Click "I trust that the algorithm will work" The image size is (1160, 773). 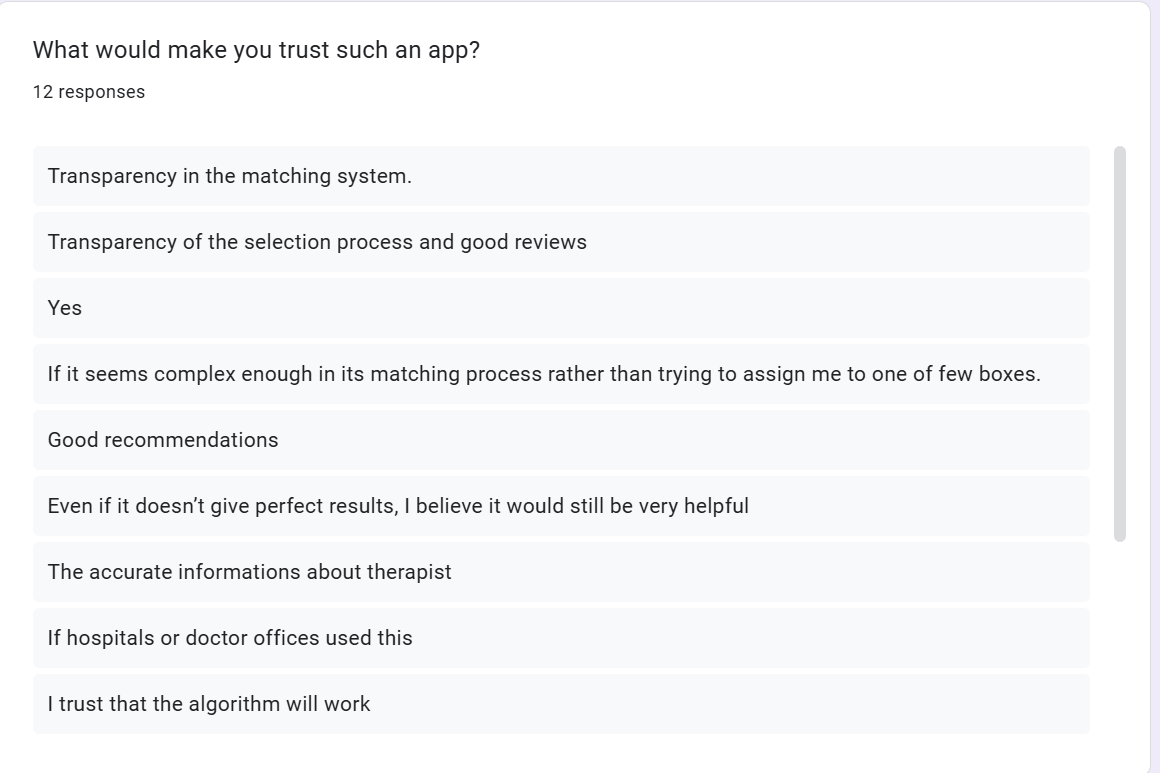point(209,704)
